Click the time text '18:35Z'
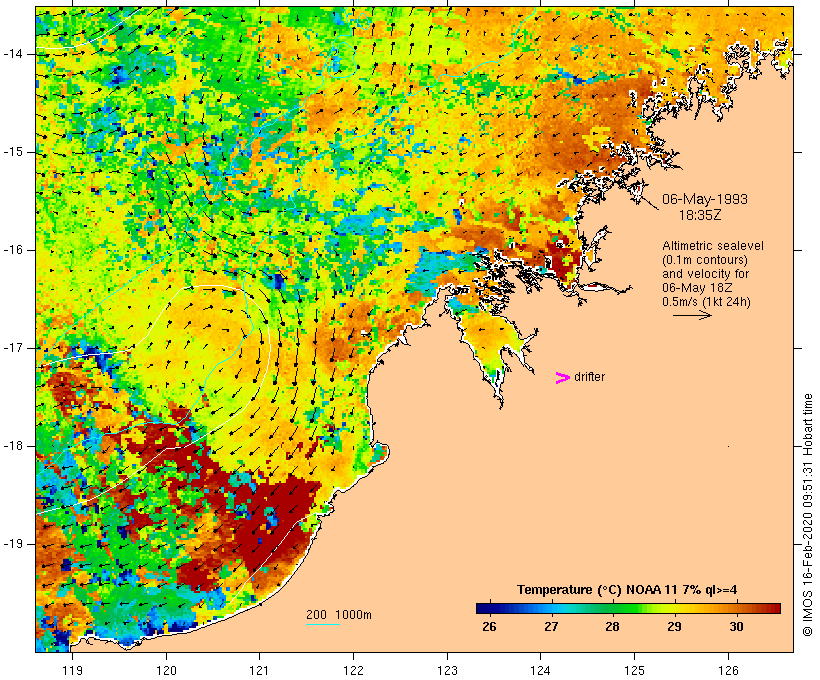 tap(700, 215)
